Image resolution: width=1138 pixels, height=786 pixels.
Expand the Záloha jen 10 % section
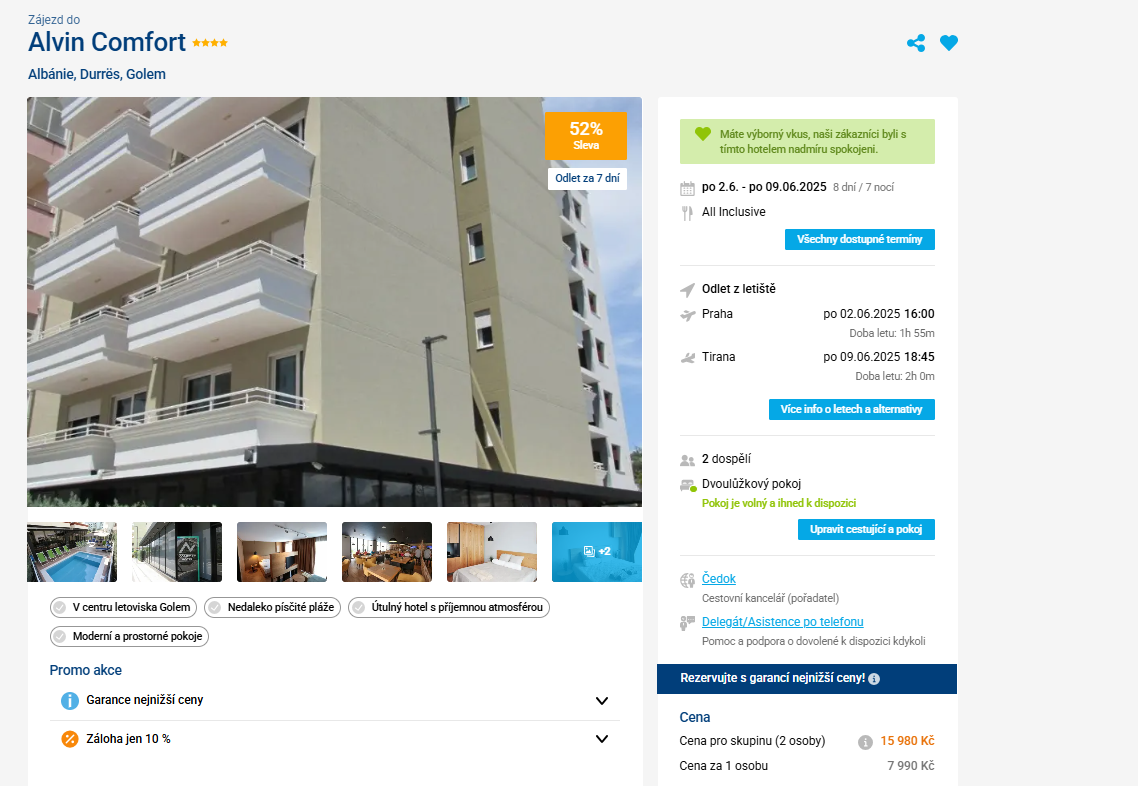tap(602, 739)
